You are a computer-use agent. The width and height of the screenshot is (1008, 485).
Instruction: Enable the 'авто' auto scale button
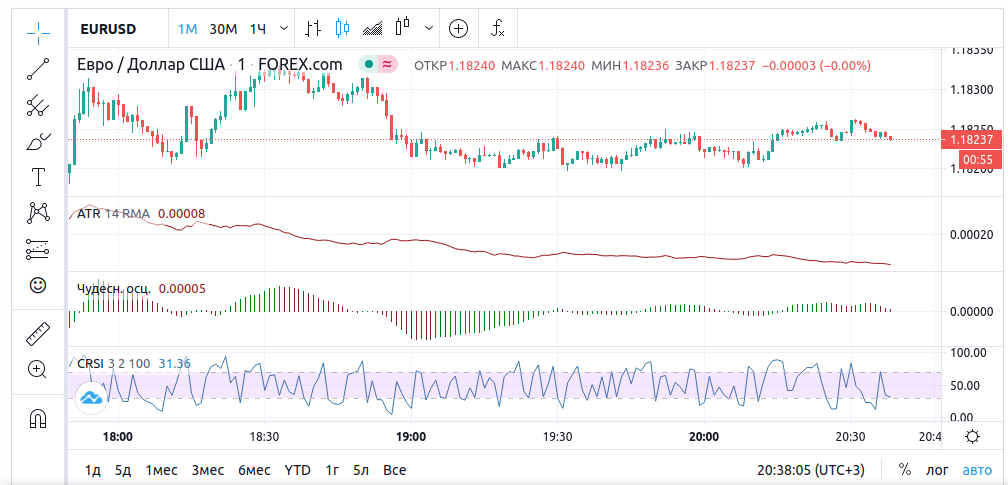click(x=977, y=469)
